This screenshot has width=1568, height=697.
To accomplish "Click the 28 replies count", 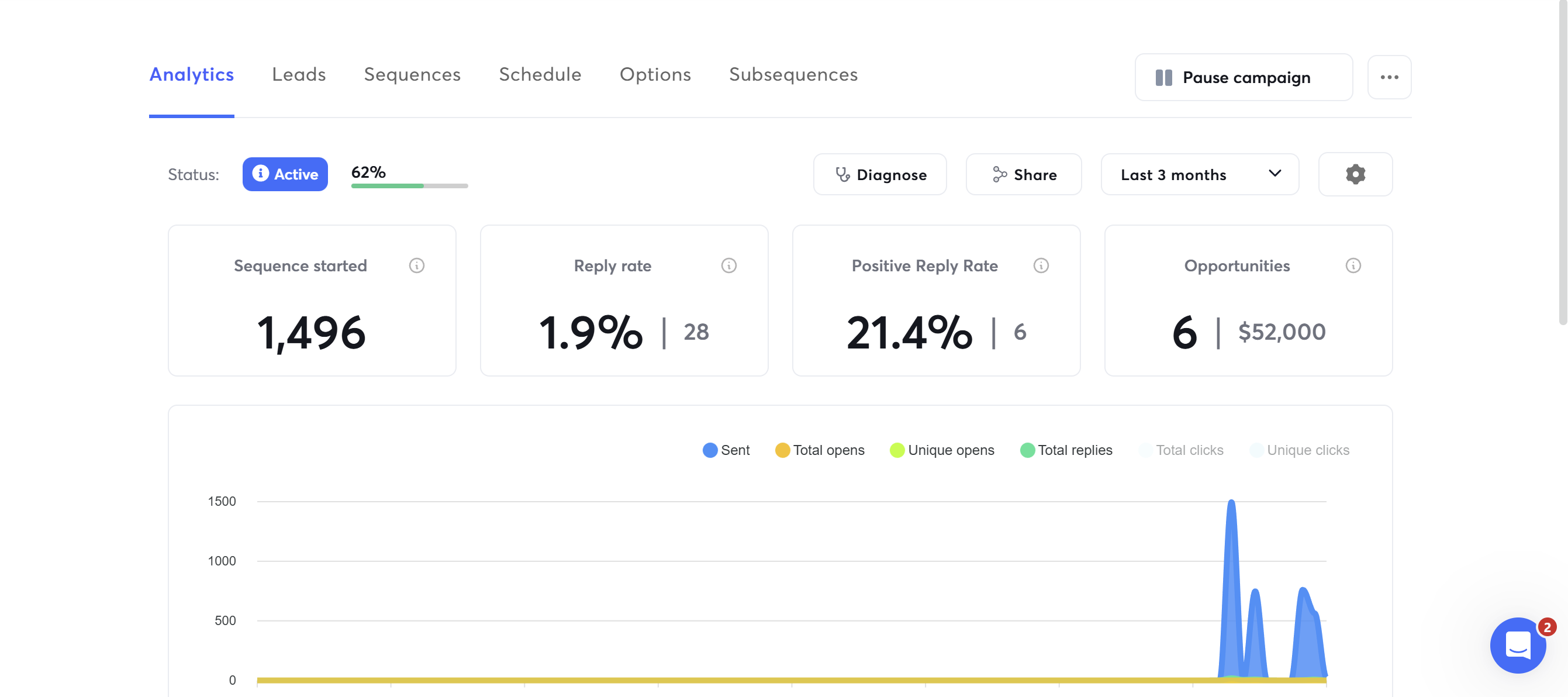I will [696, 332].
